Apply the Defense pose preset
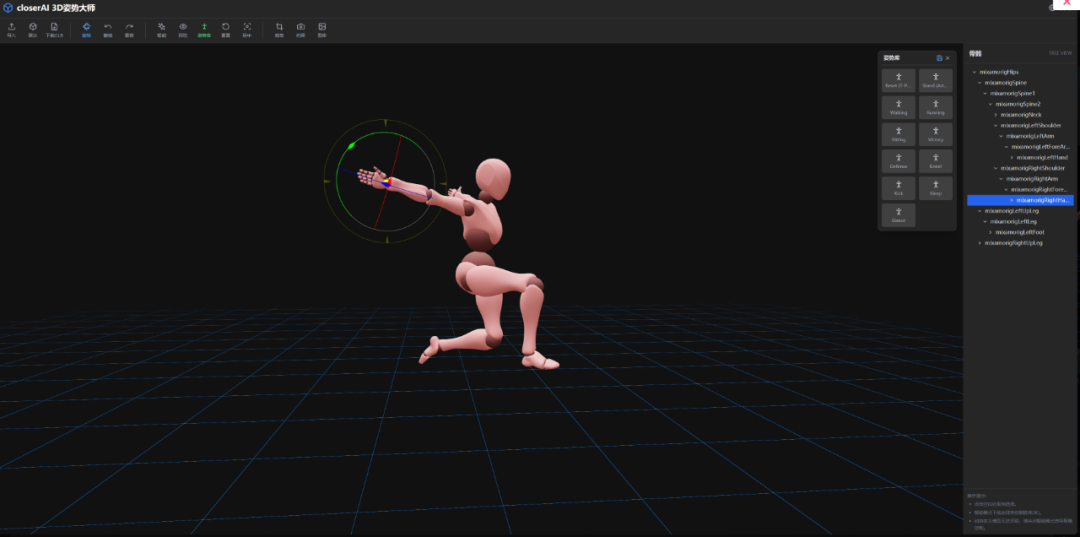1080x537 pixels. coord(899,161)
